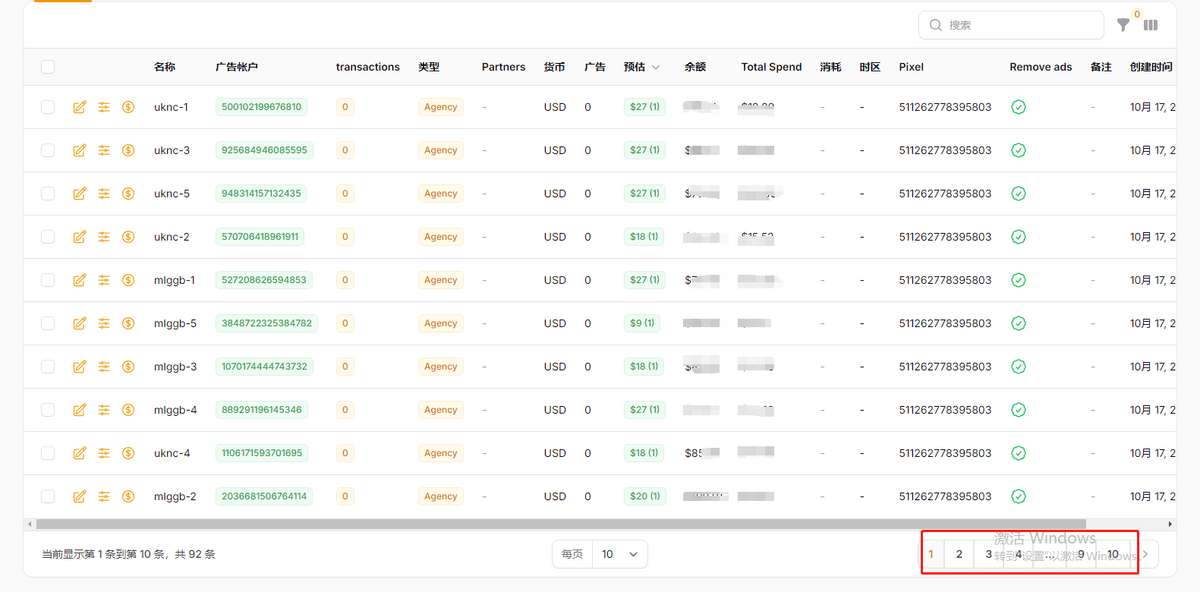1200x592 pixels.
Task: Click the dollar icon for mlggb-4
Action: 128,410
